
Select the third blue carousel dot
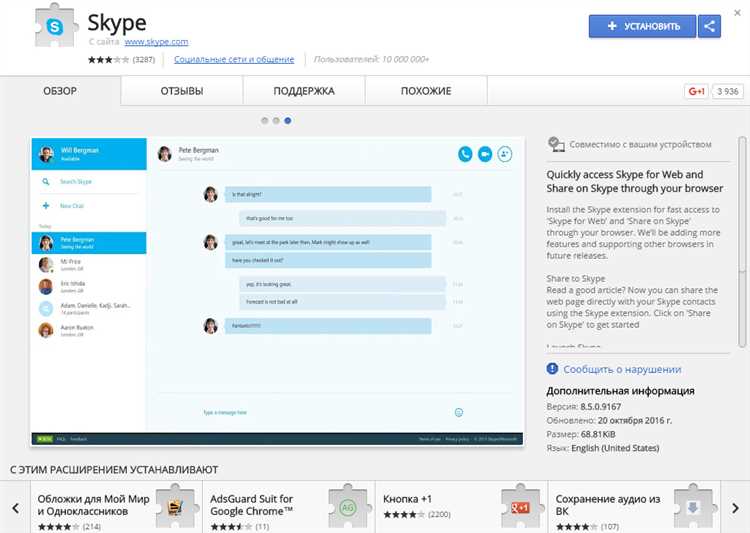pyautogui.click(x=288, y=120)
